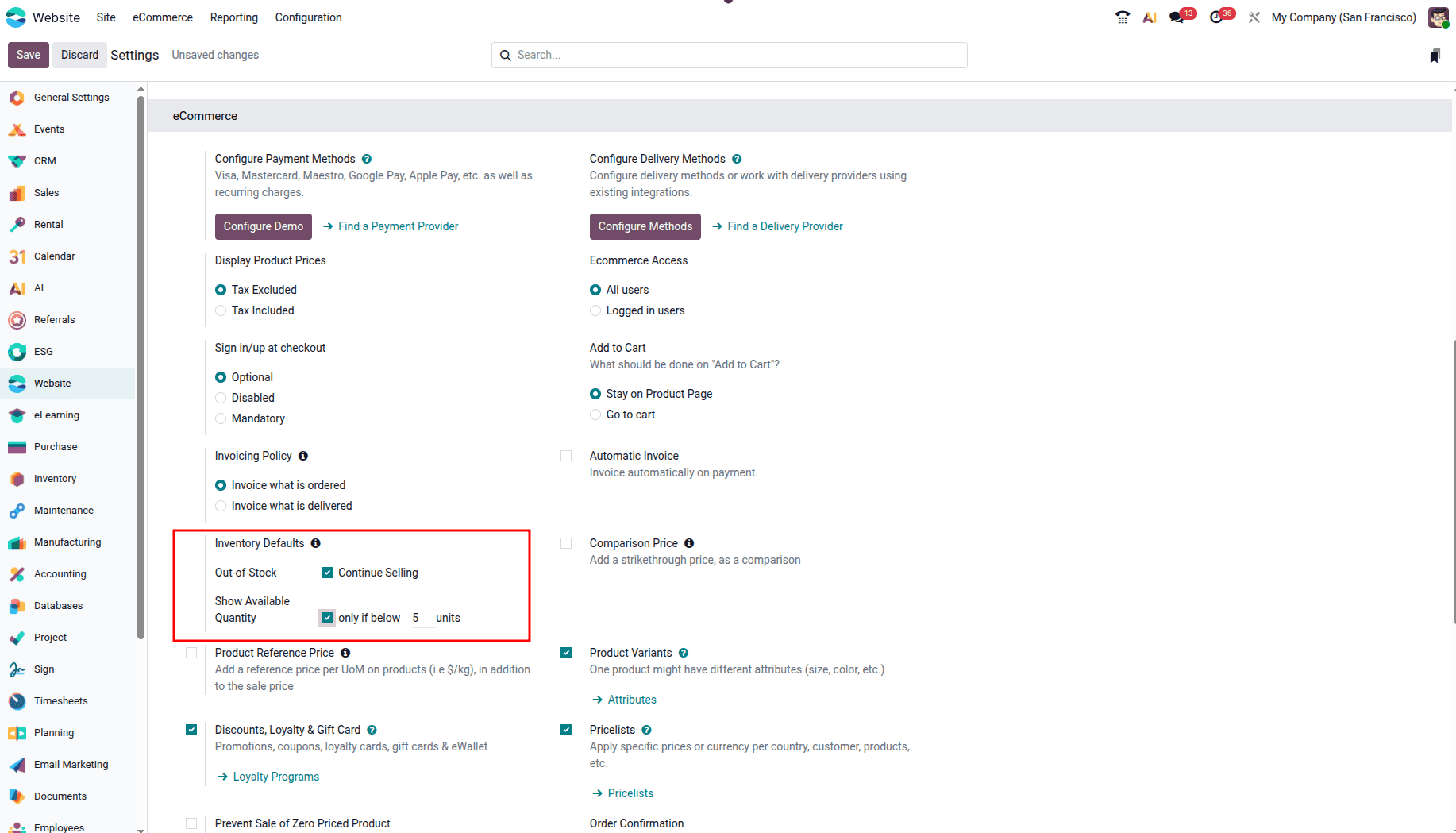Click the Save button
The height and width of the screenshot is (833, 1456).
tap(29, 55)
